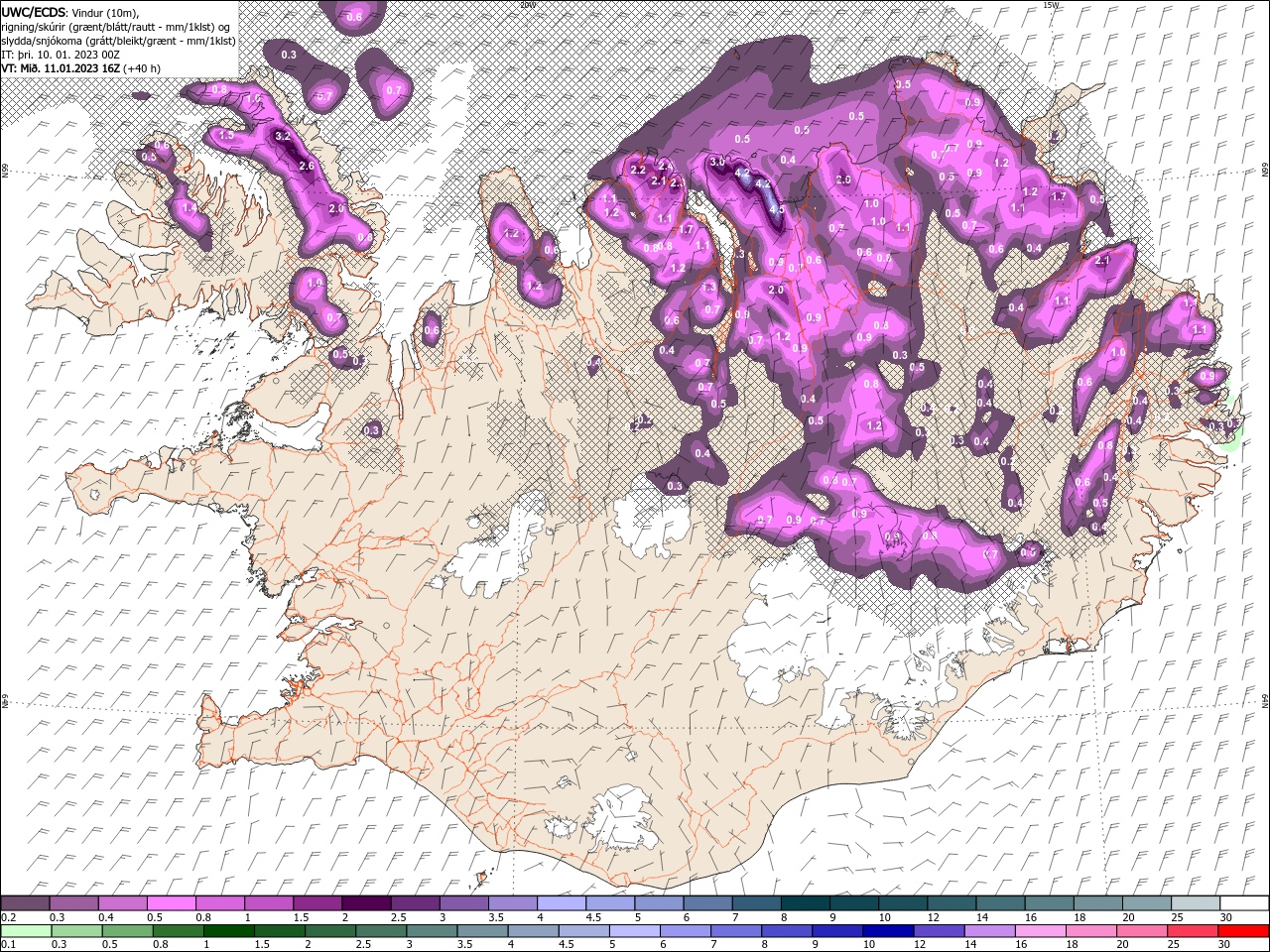
Task: Select upper legend swatch between 3 and 3.5
Action: click(x=463, y=903)
